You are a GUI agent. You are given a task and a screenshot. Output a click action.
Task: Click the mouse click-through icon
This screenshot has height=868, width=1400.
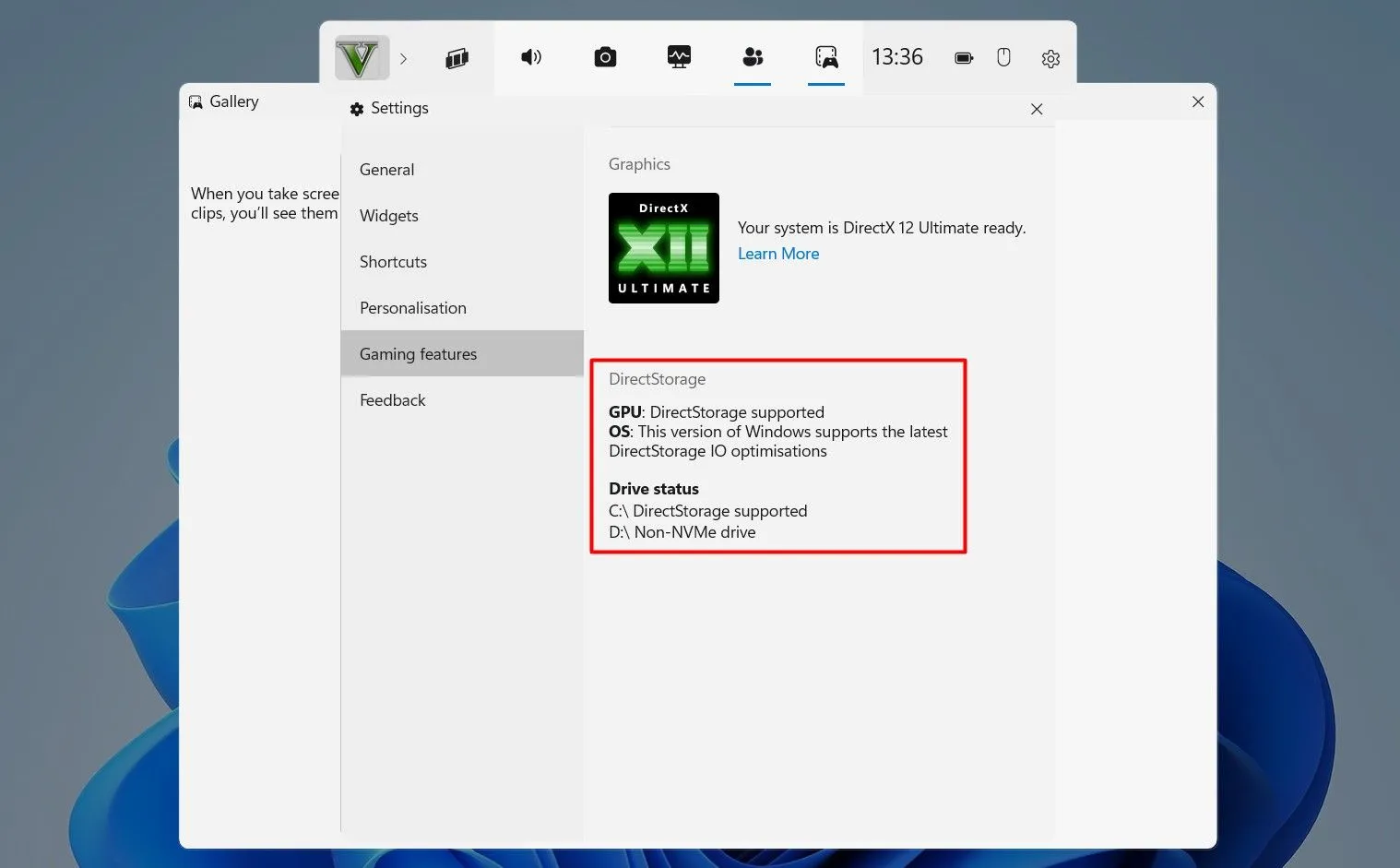click(1003, 57)
